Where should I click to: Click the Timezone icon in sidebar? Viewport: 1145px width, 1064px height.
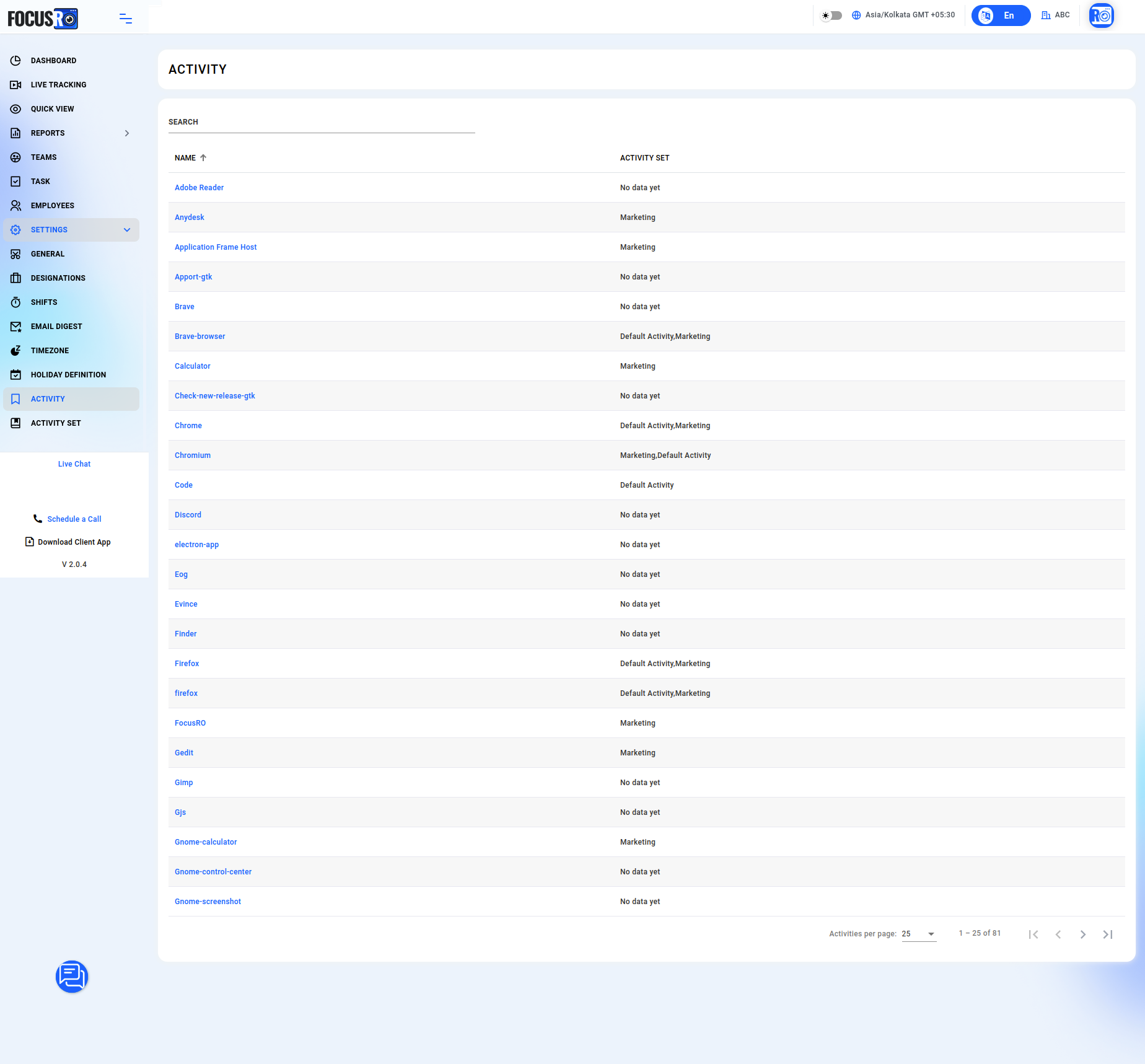[16, 351]
